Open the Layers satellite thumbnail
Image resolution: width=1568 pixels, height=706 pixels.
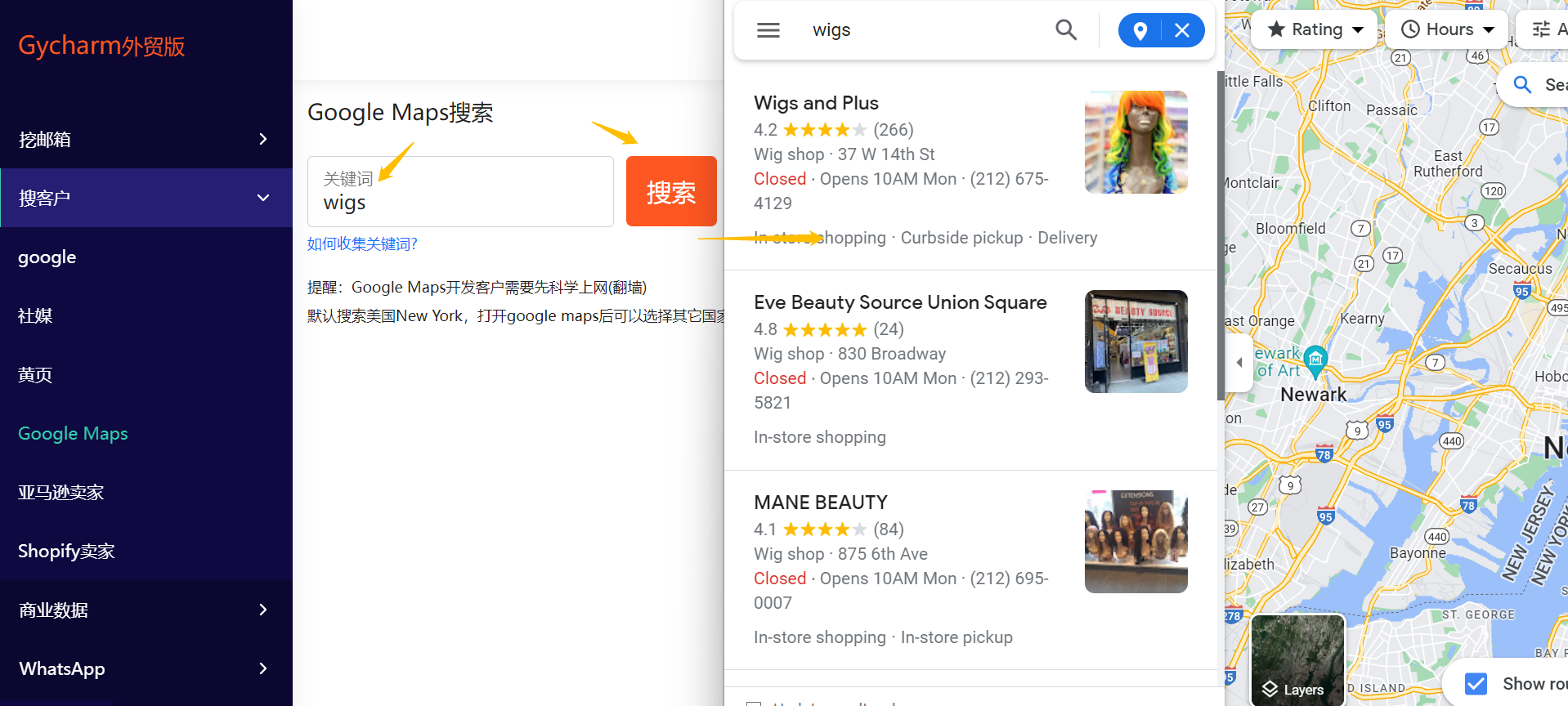[1297, 659]
